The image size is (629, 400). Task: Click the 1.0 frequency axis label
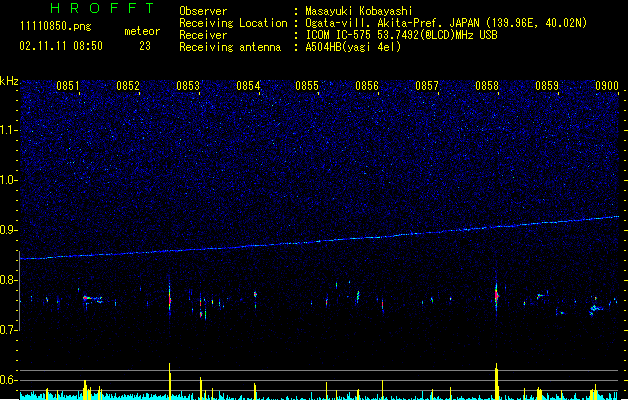9,180
